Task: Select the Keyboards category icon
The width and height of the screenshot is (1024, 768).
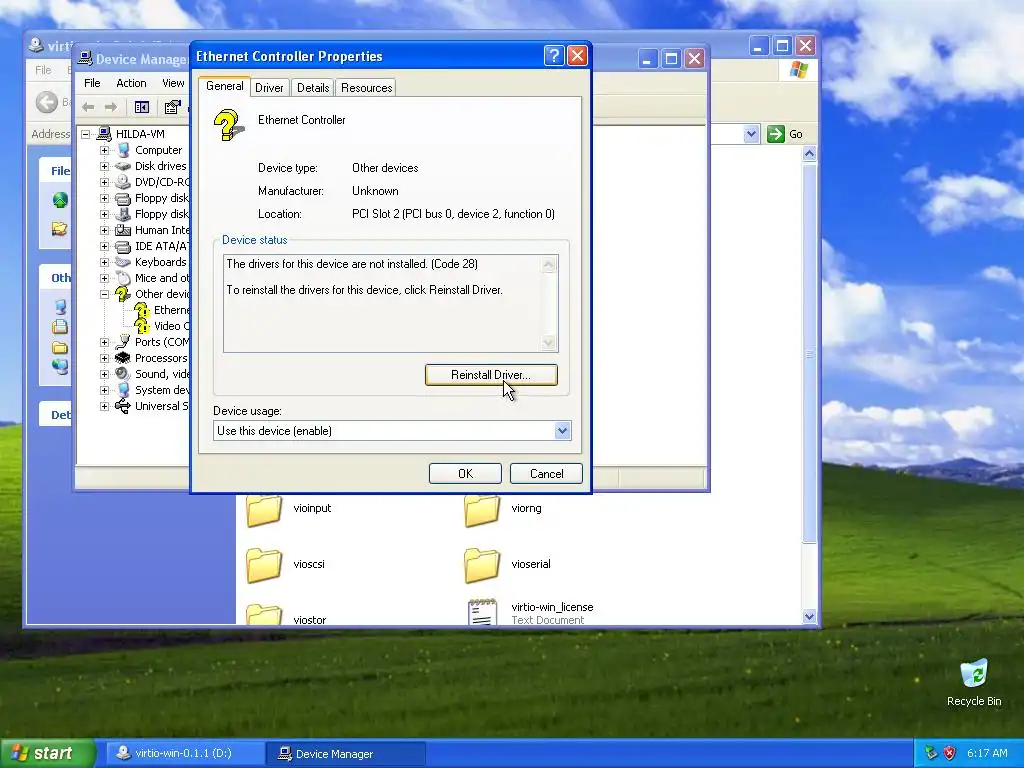Action: (x=123, y=262)
